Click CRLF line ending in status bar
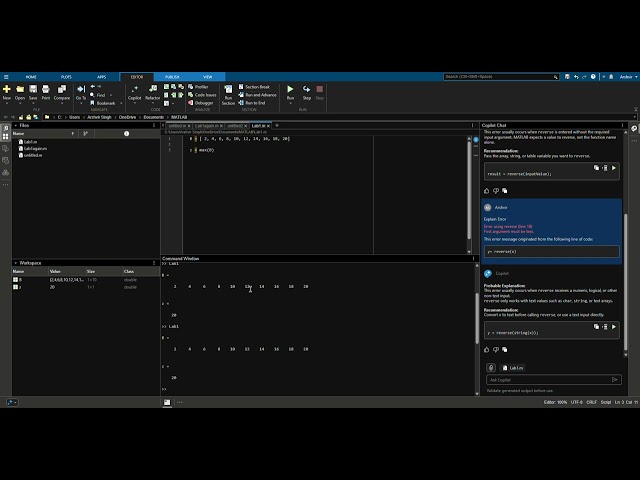Image resolution: width=640 pixels, height=480 pixels. (x=591, y=402)
